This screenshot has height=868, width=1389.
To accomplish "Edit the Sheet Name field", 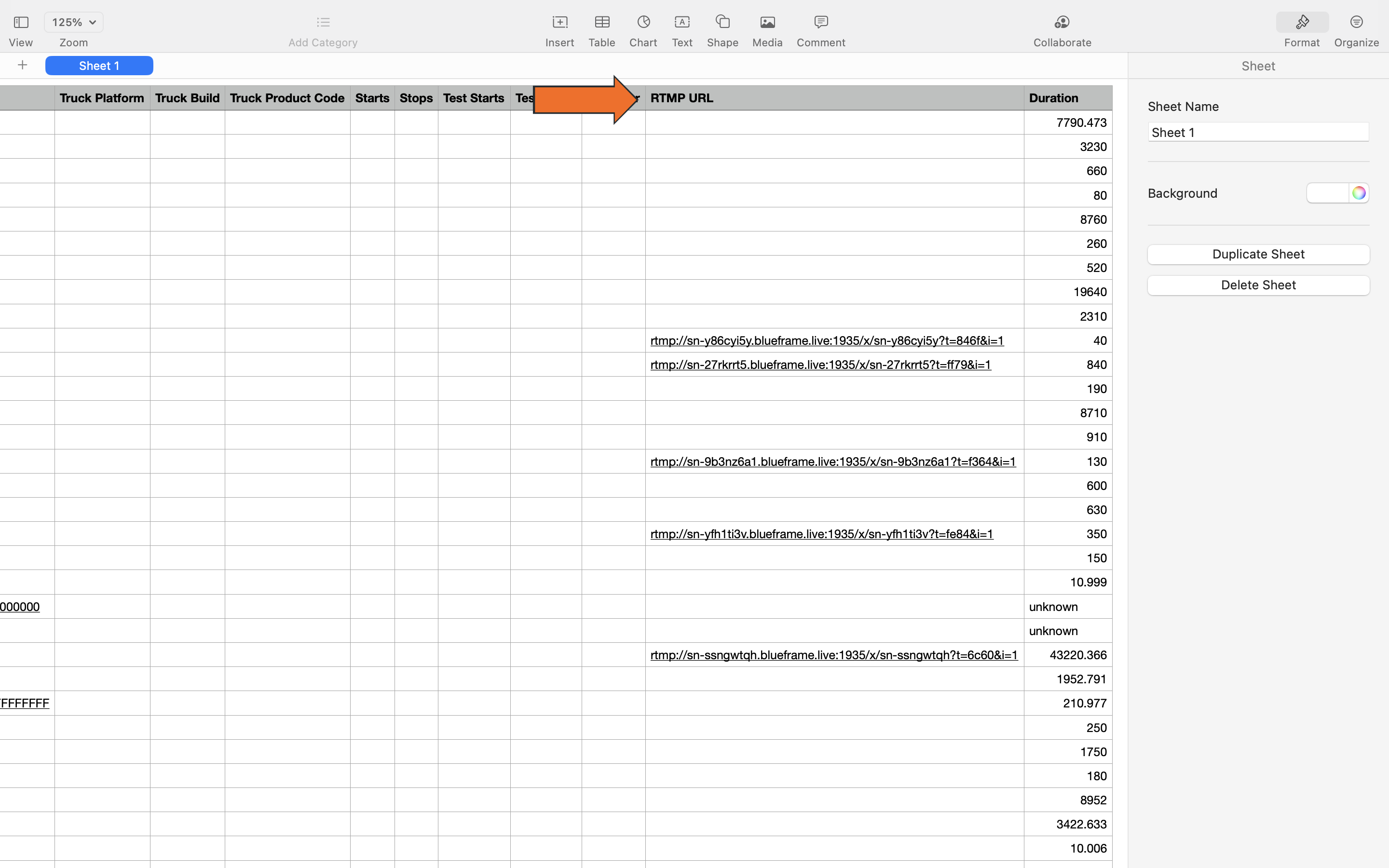I will coord(1257,132).
